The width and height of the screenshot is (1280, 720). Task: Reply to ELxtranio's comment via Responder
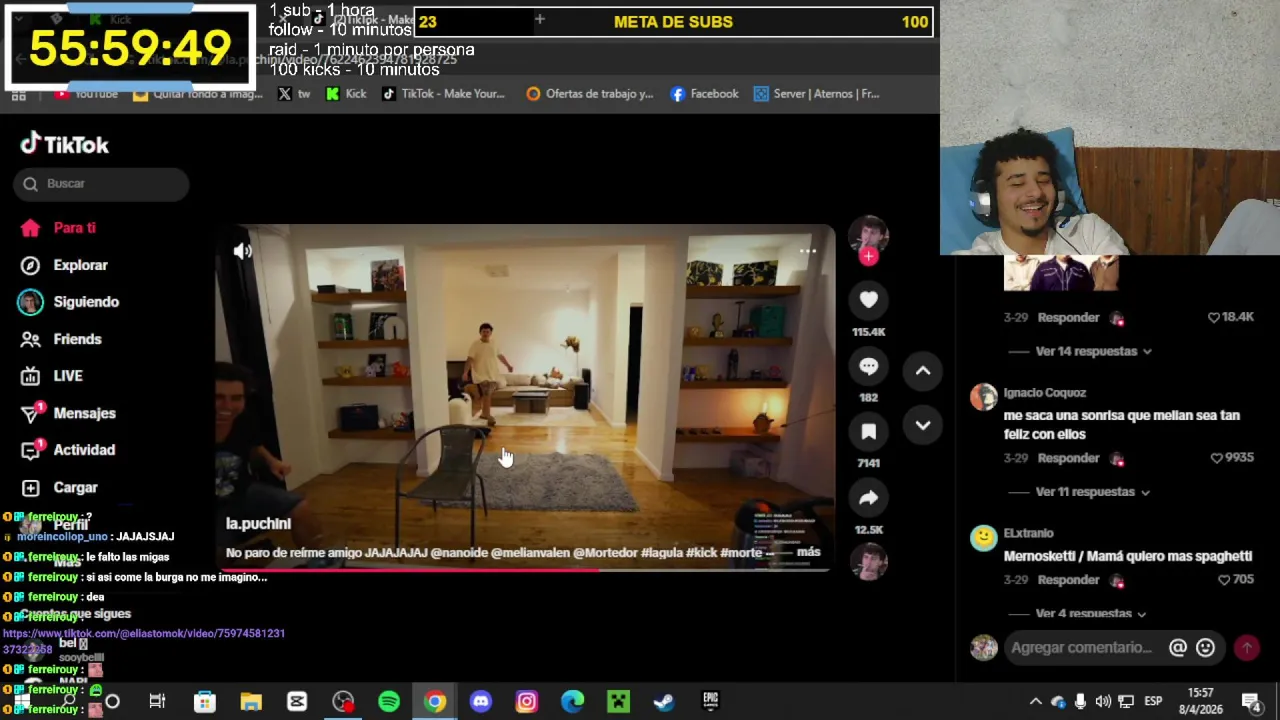(1068, 580)
